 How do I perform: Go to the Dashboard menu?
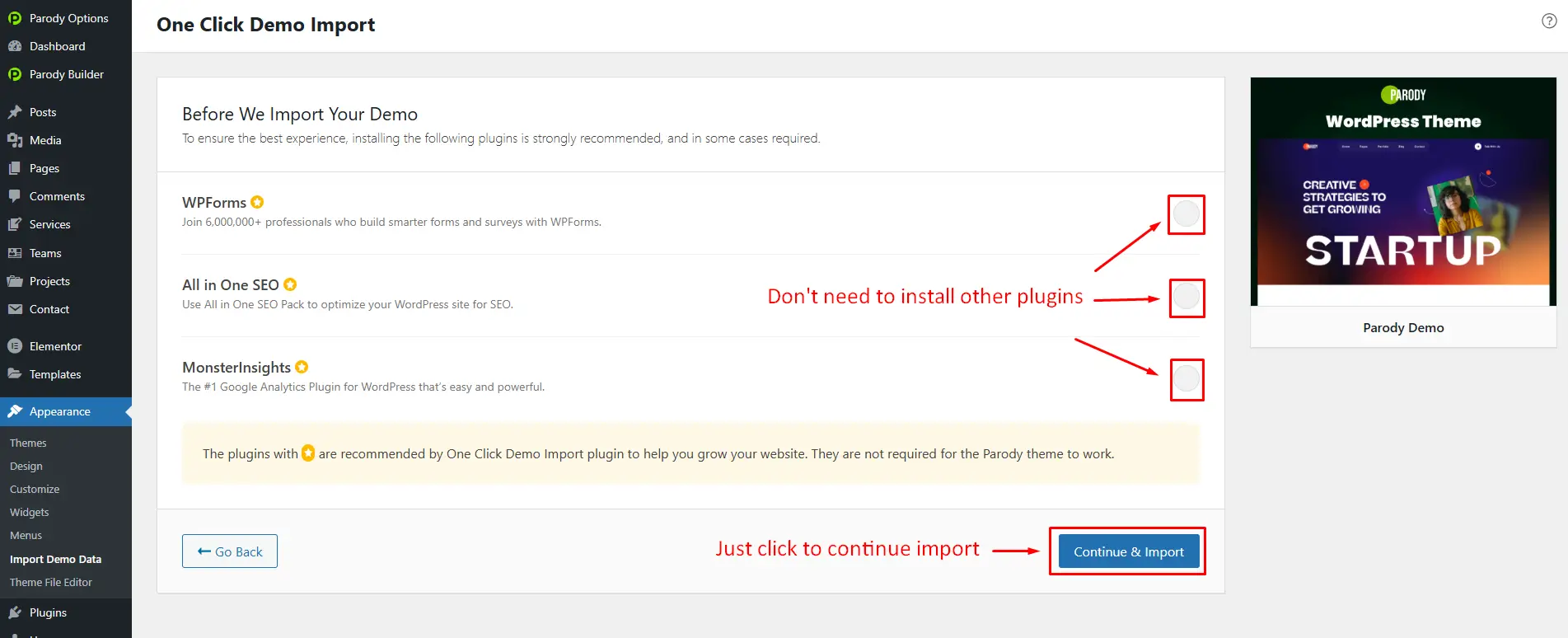coord(66,46)
